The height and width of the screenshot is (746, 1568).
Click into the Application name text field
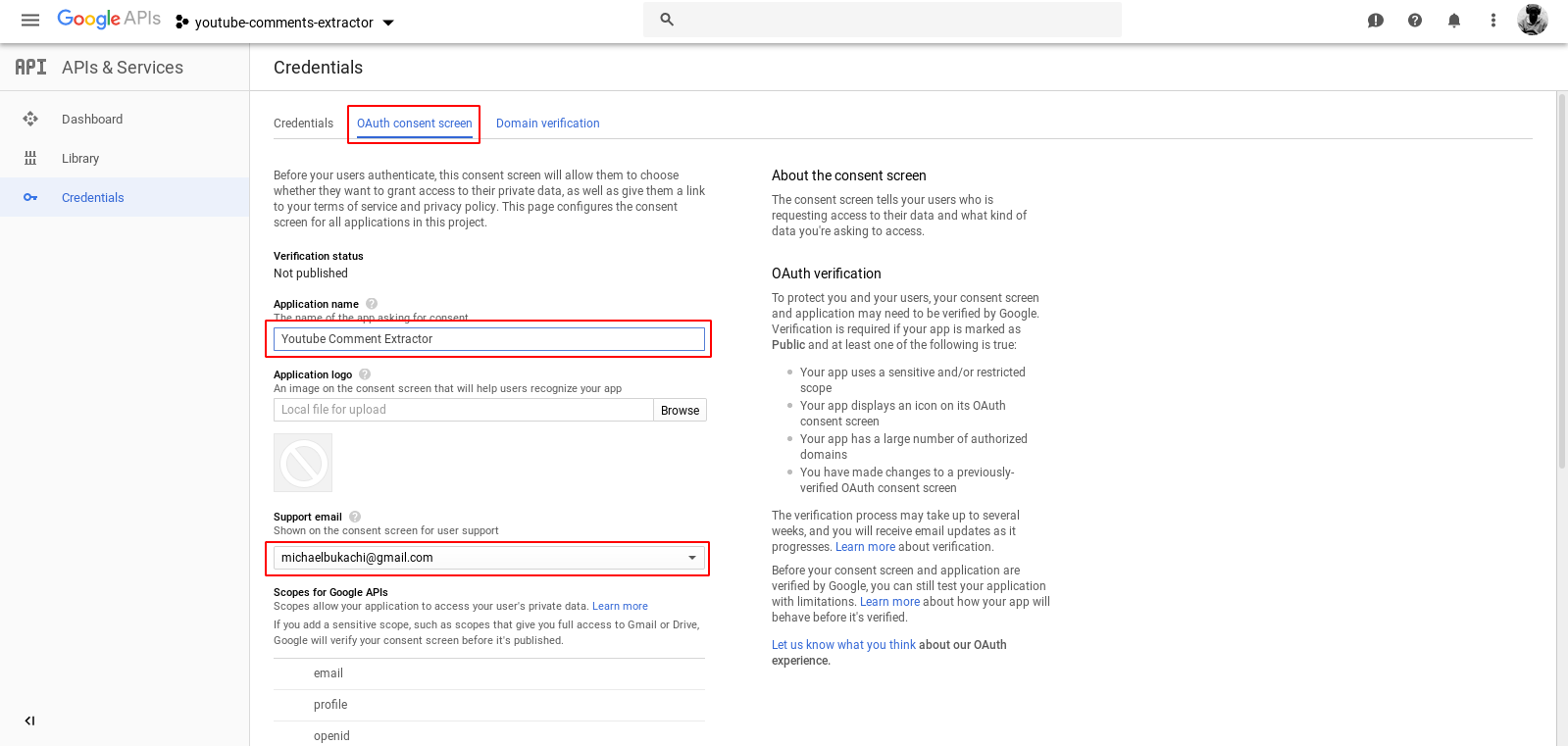click(488, 339)
